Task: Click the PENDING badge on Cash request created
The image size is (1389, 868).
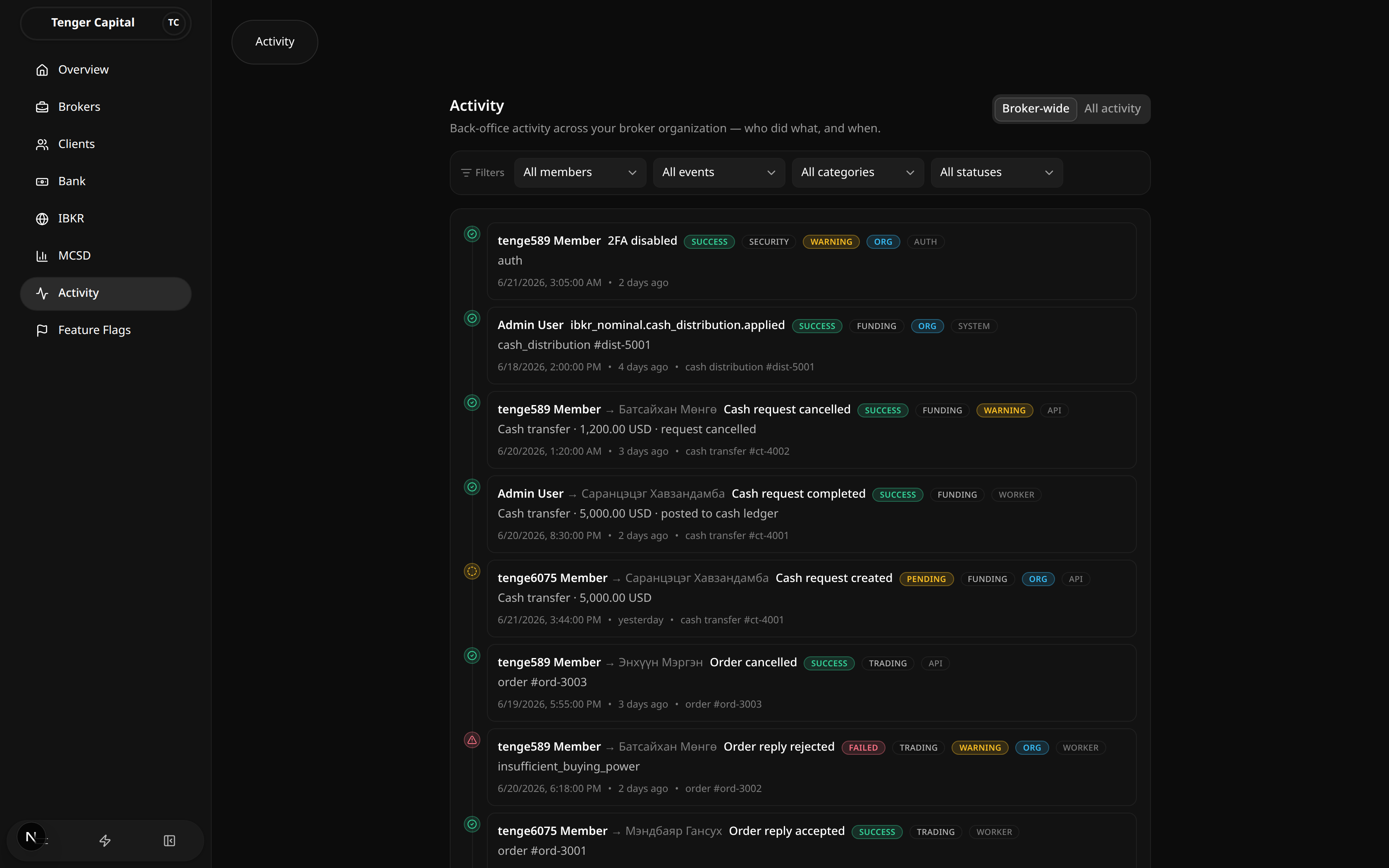Action: tap(926, 579)
